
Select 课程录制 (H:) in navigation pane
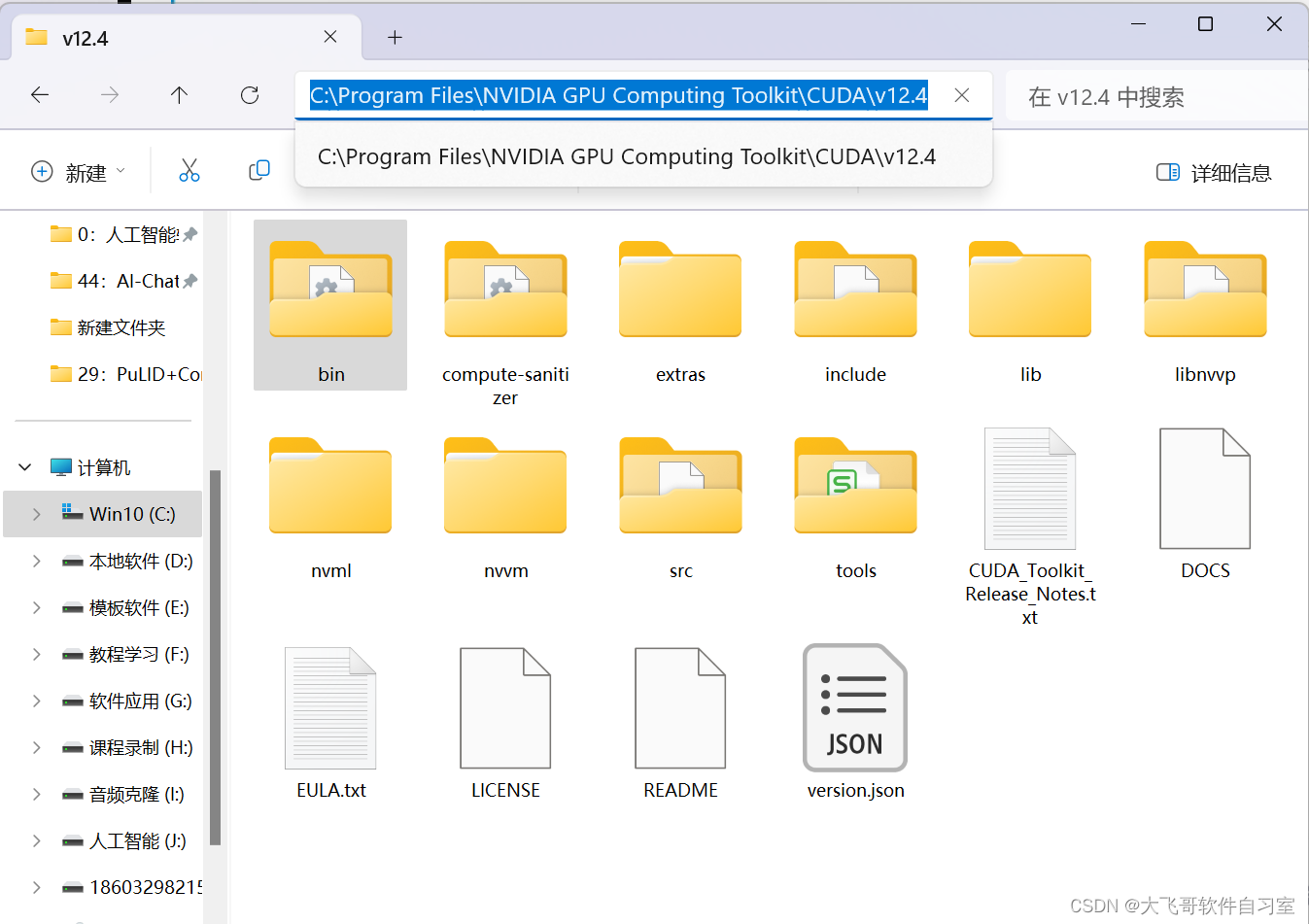pos(126,747)
